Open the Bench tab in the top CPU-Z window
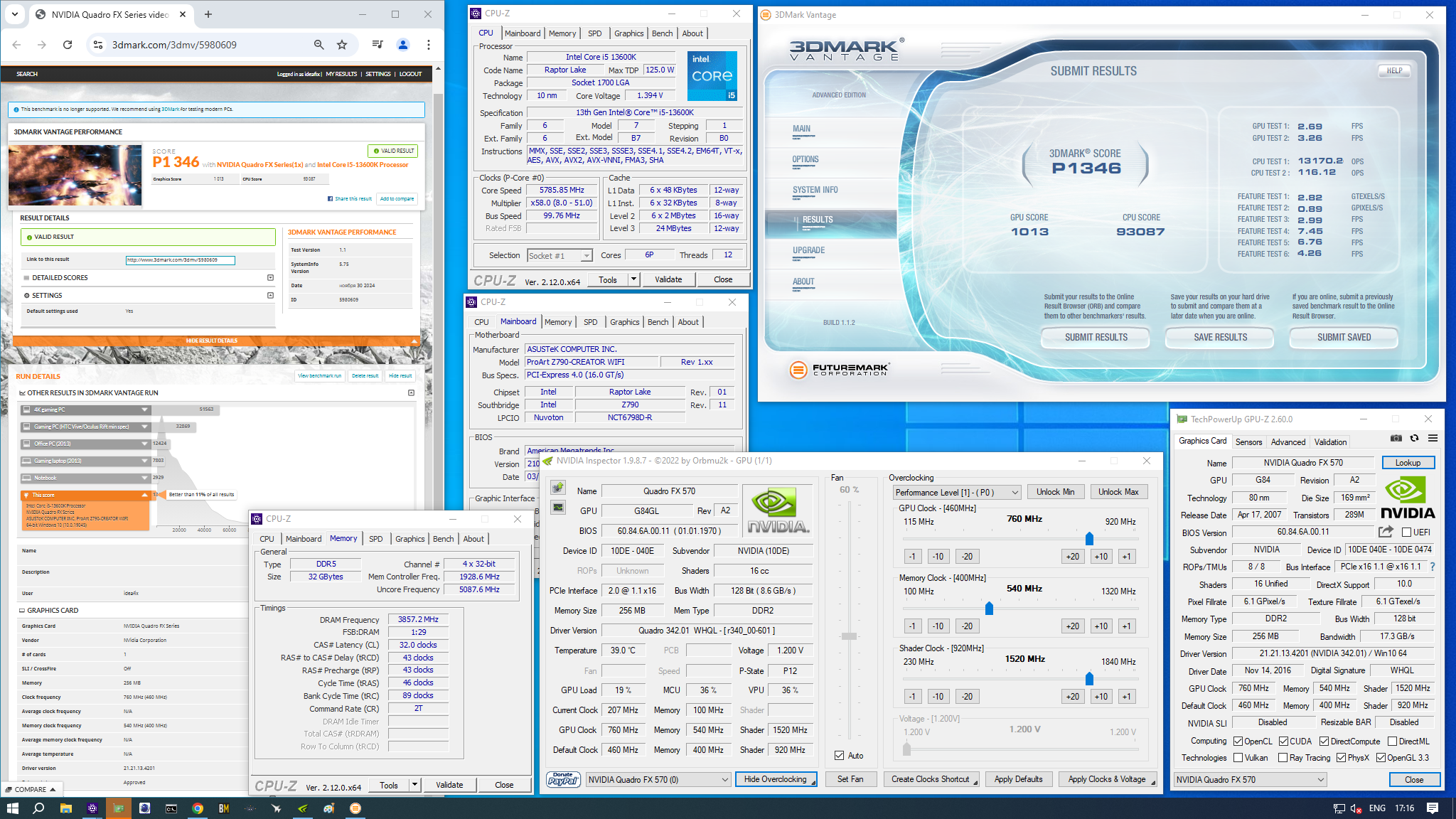This screenshot has width=1456, height=819. tap(662, 33)
